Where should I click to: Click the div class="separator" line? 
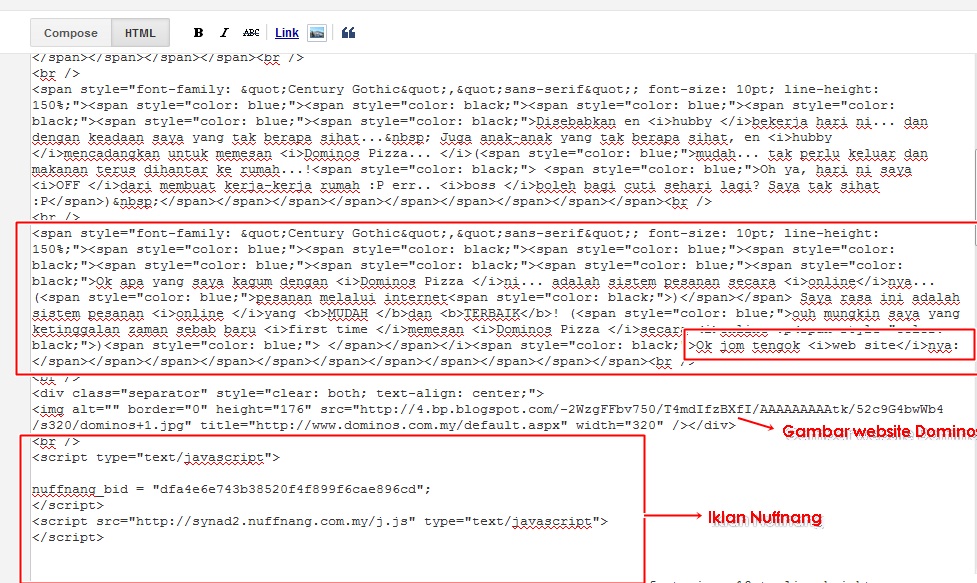(x=288, y=393)
